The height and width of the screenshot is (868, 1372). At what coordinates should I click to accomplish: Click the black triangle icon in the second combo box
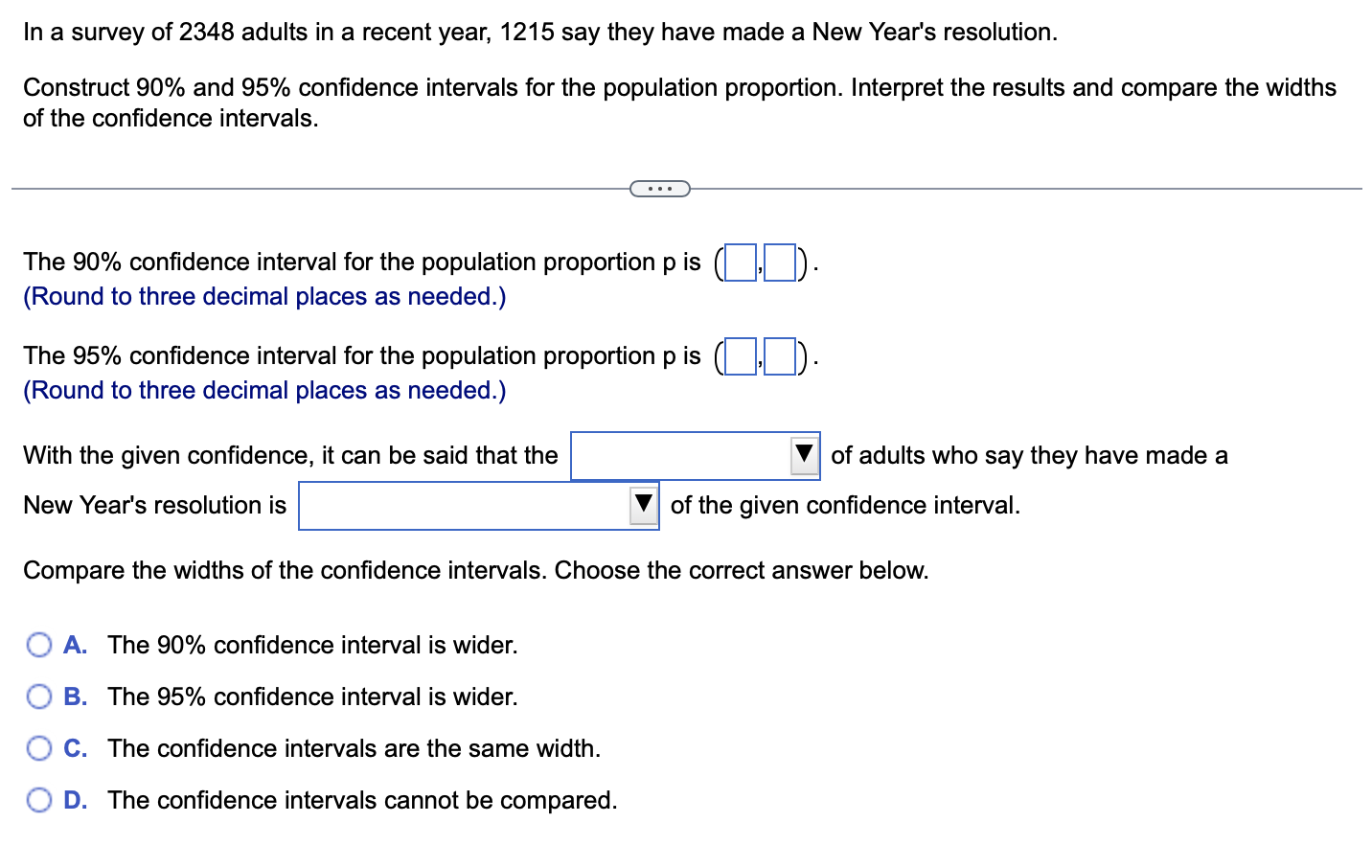click(x=642, y=505)
